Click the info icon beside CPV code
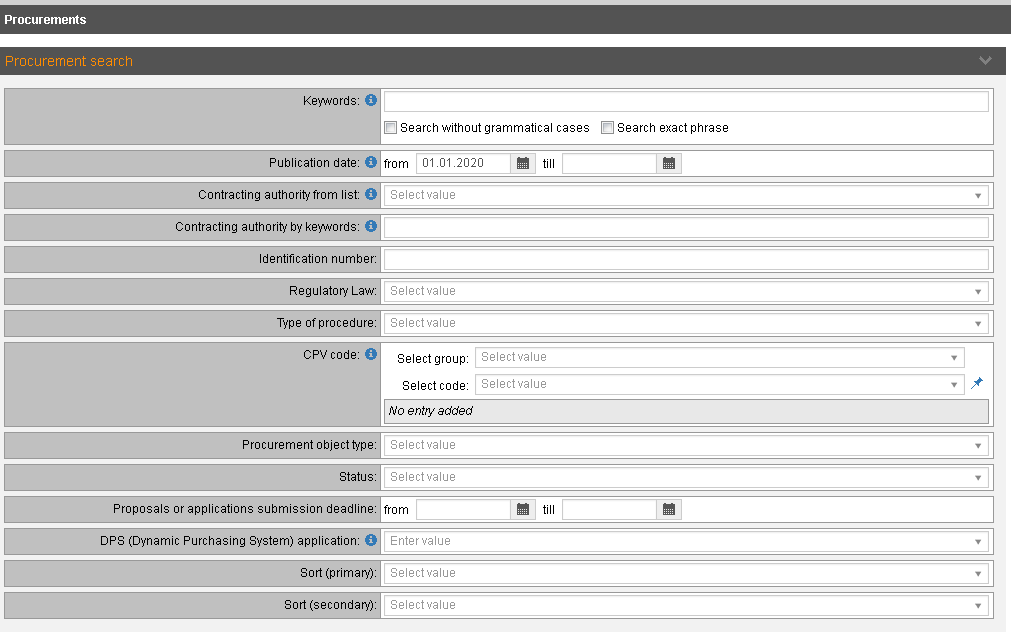Image resolution: width=1011 pixels, height=632 pixels. 371,354
